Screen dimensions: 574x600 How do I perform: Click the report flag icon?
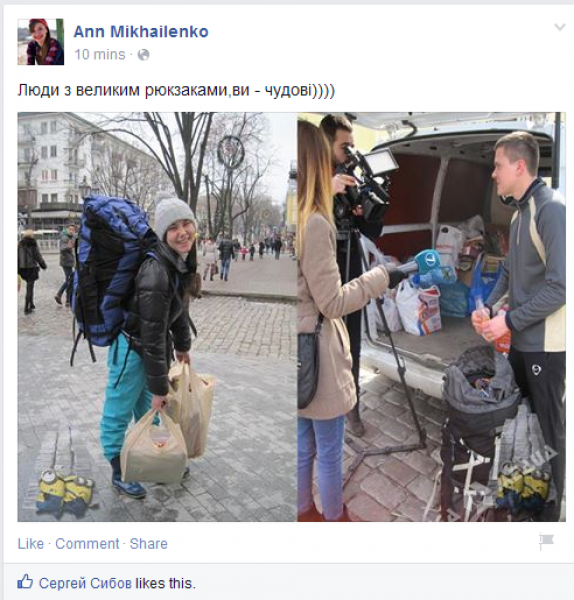(546, 541)
